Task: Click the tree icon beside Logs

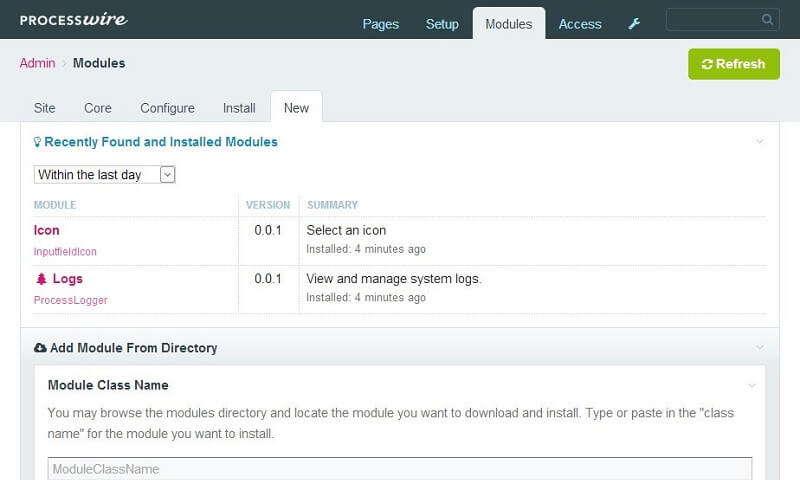Action: point(41,279)
